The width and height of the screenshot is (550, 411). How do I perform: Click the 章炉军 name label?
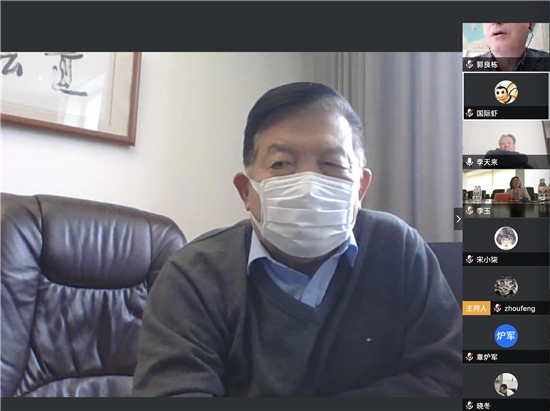pyautogui.click(x=487, y=357)
